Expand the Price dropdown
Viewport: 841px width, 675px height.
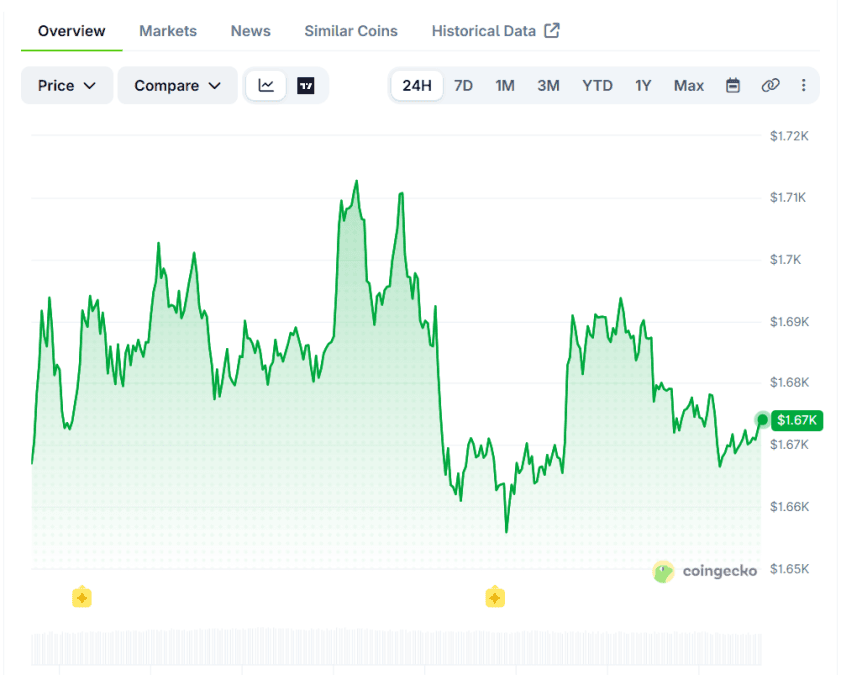[x=67, y=85]
